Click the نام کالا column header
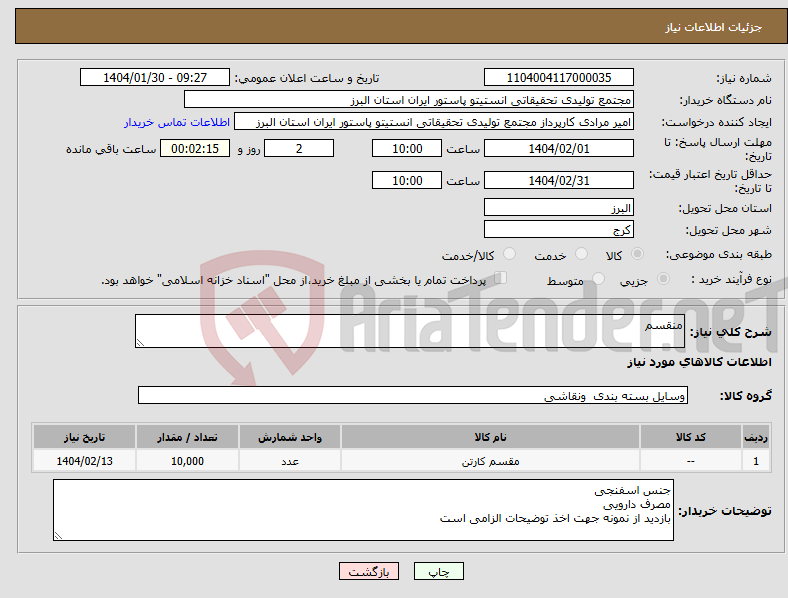 point(490,437)
